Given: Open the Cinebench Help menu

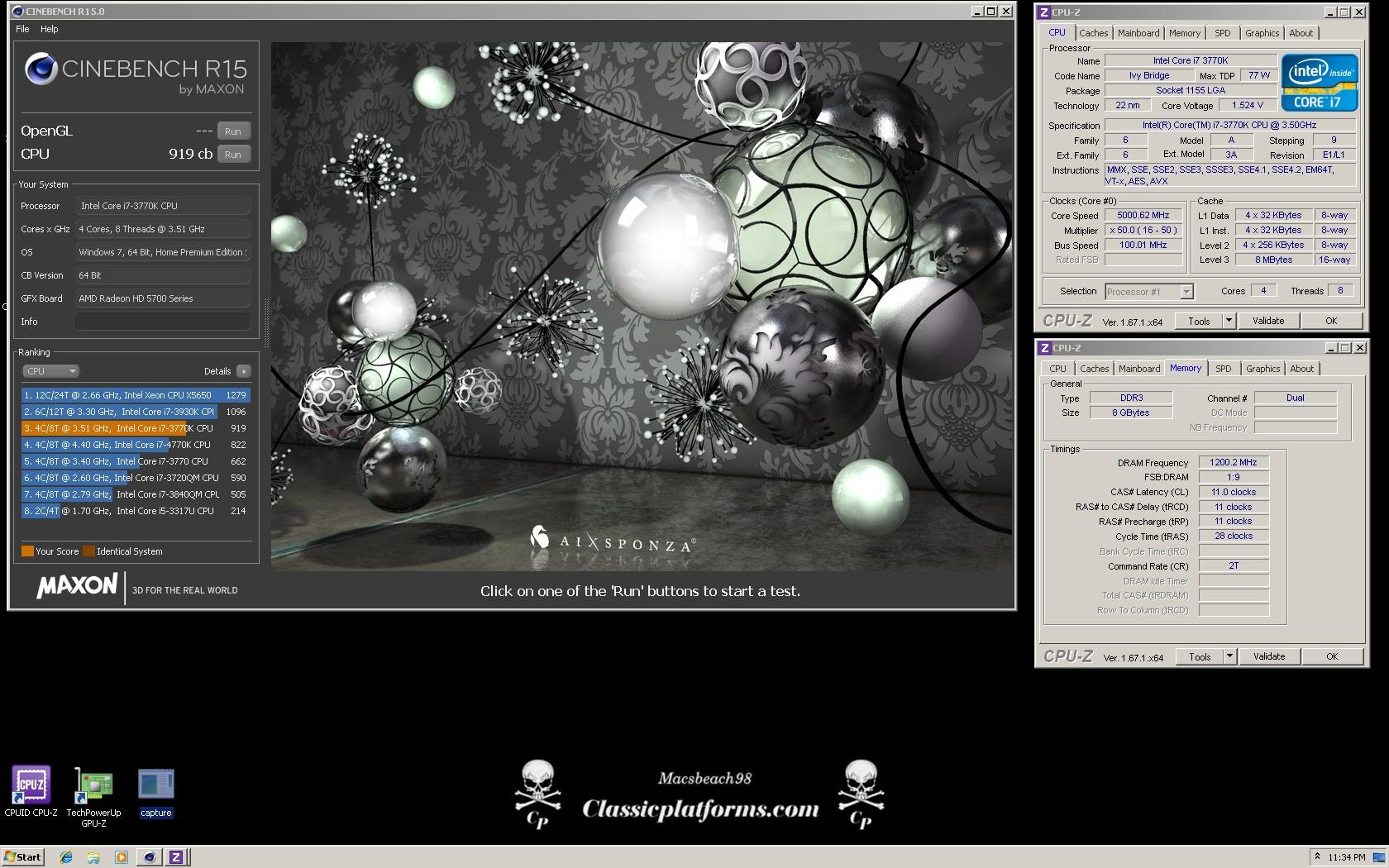Looking at the screenshot, I should [x=50, y=29].
